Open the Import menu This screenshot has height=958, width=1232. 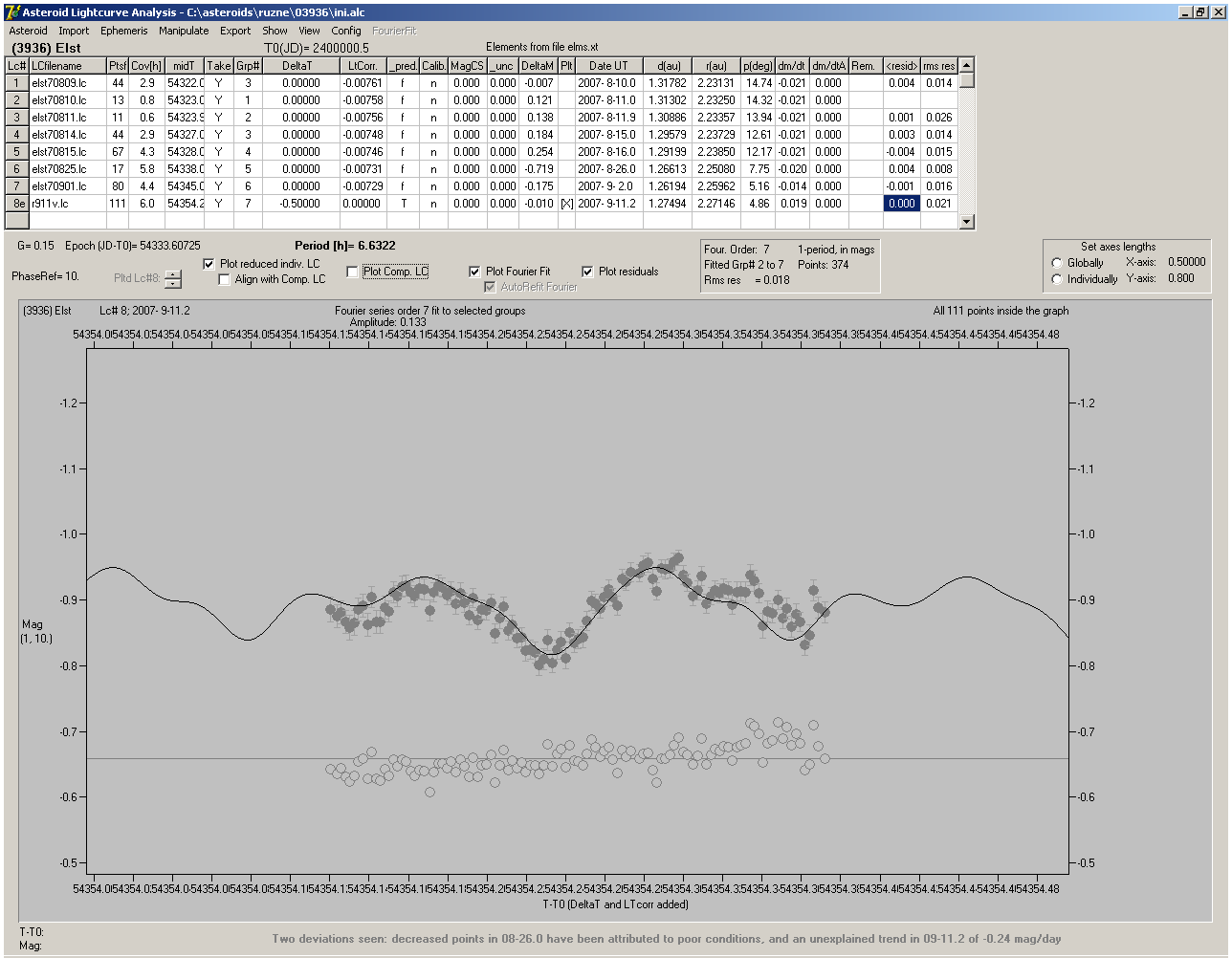coord(74,31)
